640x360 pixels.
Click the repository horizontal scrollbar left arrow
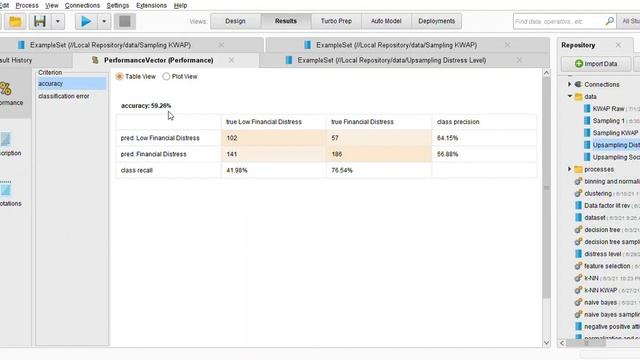pyautogui.click(x=562, y=343)
